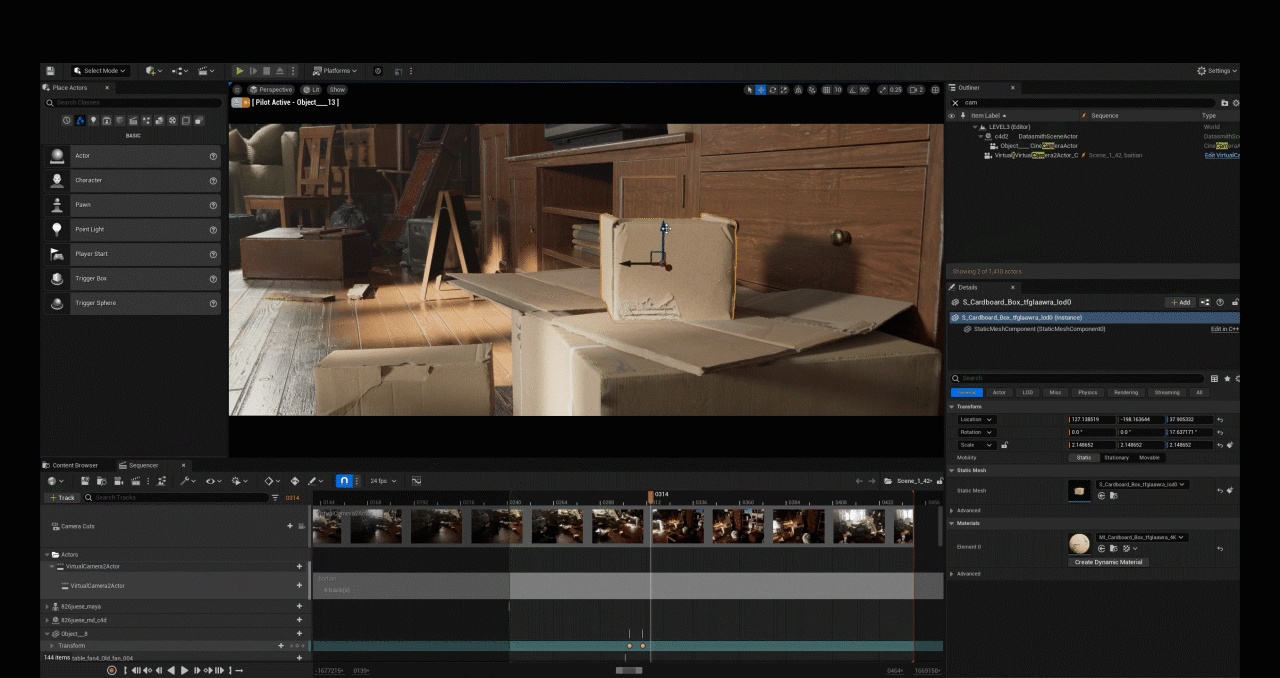Collapse the Transform section in Details
1280x678 pixels.
(x=953, y=407)
